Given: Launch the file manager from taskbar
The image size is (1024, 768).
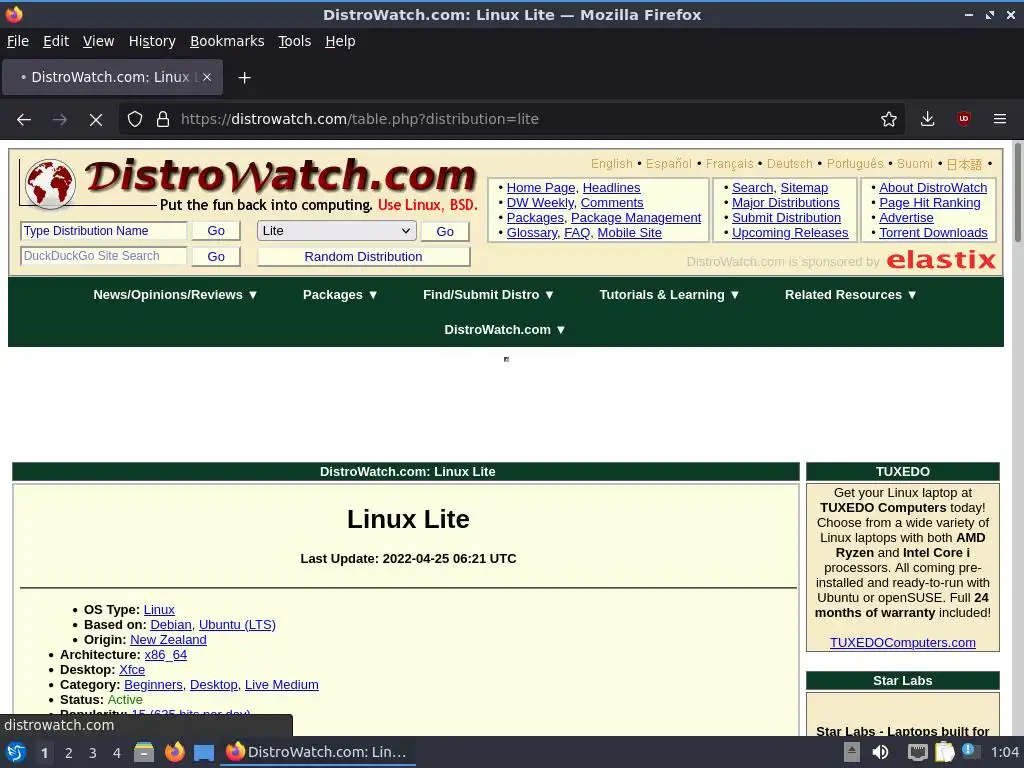Looking at the screenshot, I should click(144, 752).
